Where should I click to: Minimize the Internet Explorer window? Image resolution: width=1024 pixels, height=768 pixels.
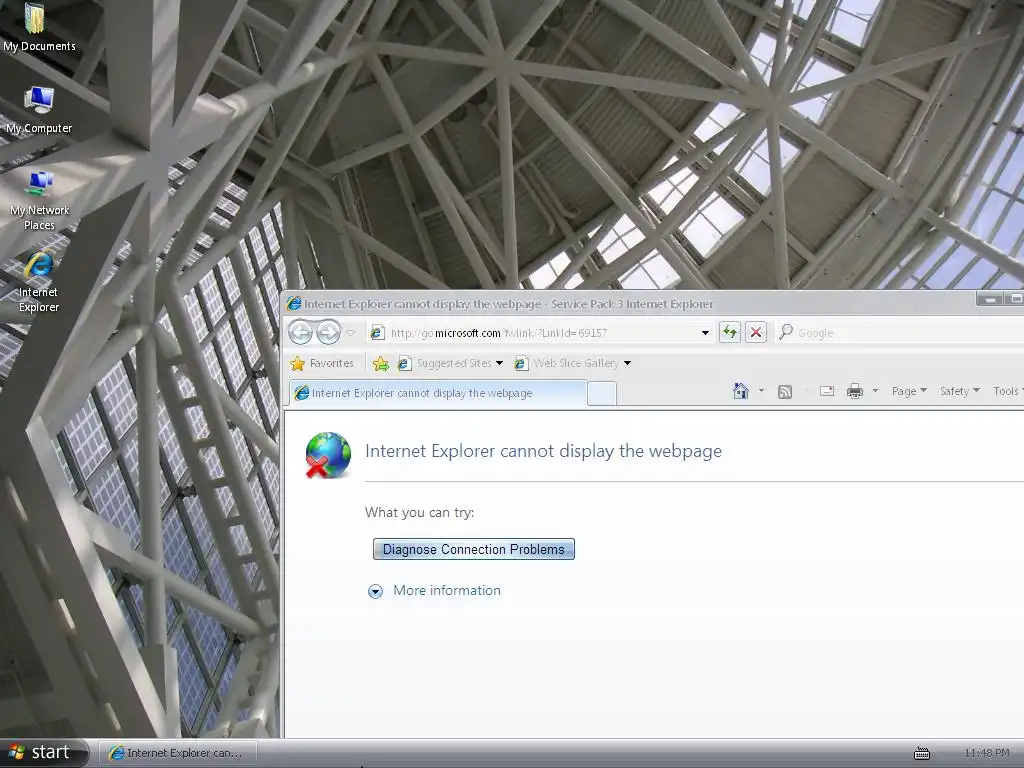point(990,299)
